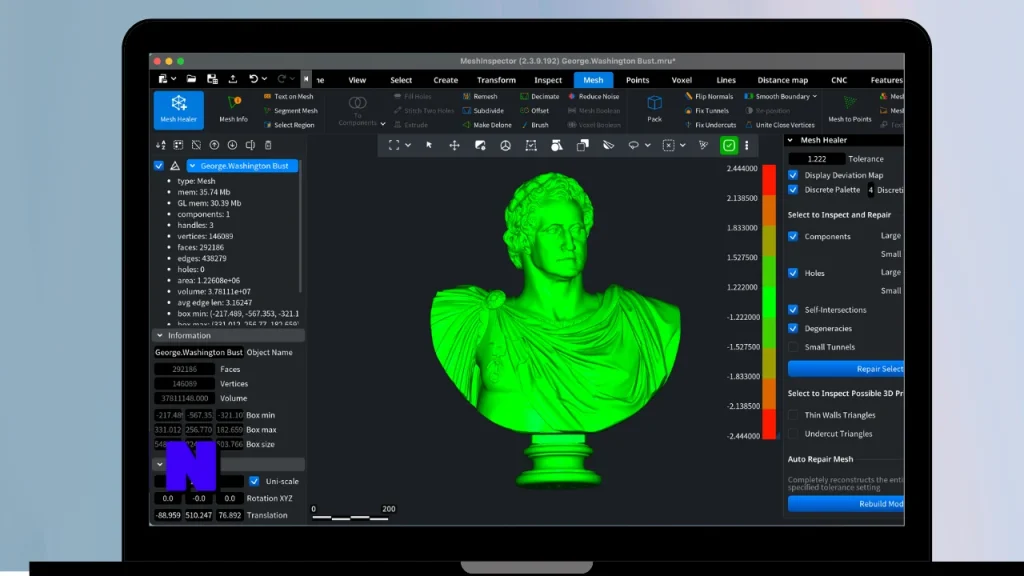Click the Subdivide tool
This screenshot has height=576, width=1024.
tap(483, 110)
